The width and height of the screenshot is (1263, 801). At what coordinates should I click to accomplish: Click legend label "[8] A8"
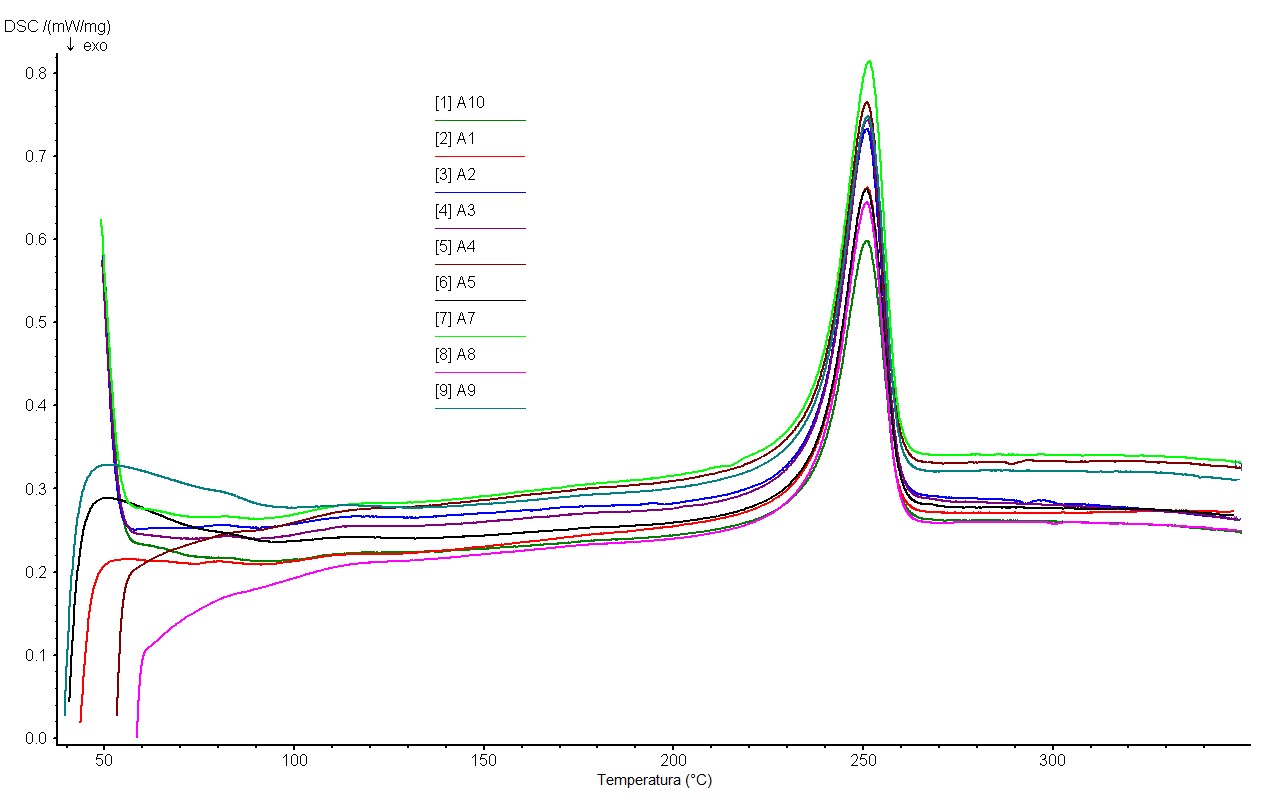[455, 355]
